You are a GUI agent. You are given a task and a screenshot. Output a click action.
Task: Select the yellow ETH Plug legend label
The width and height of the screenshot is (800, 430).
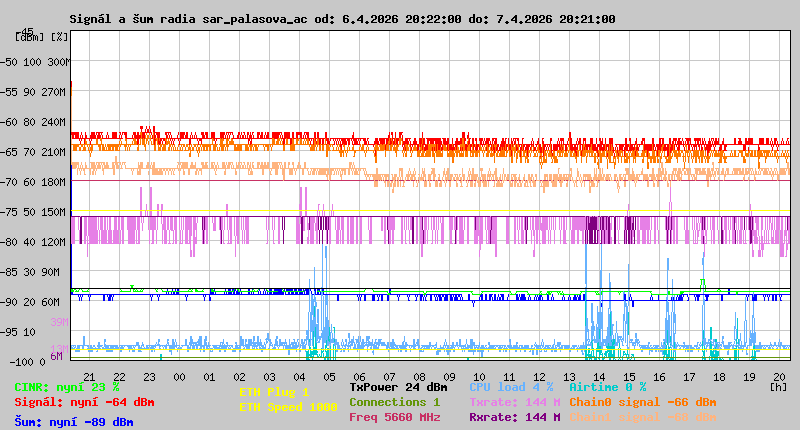(274, 392)
